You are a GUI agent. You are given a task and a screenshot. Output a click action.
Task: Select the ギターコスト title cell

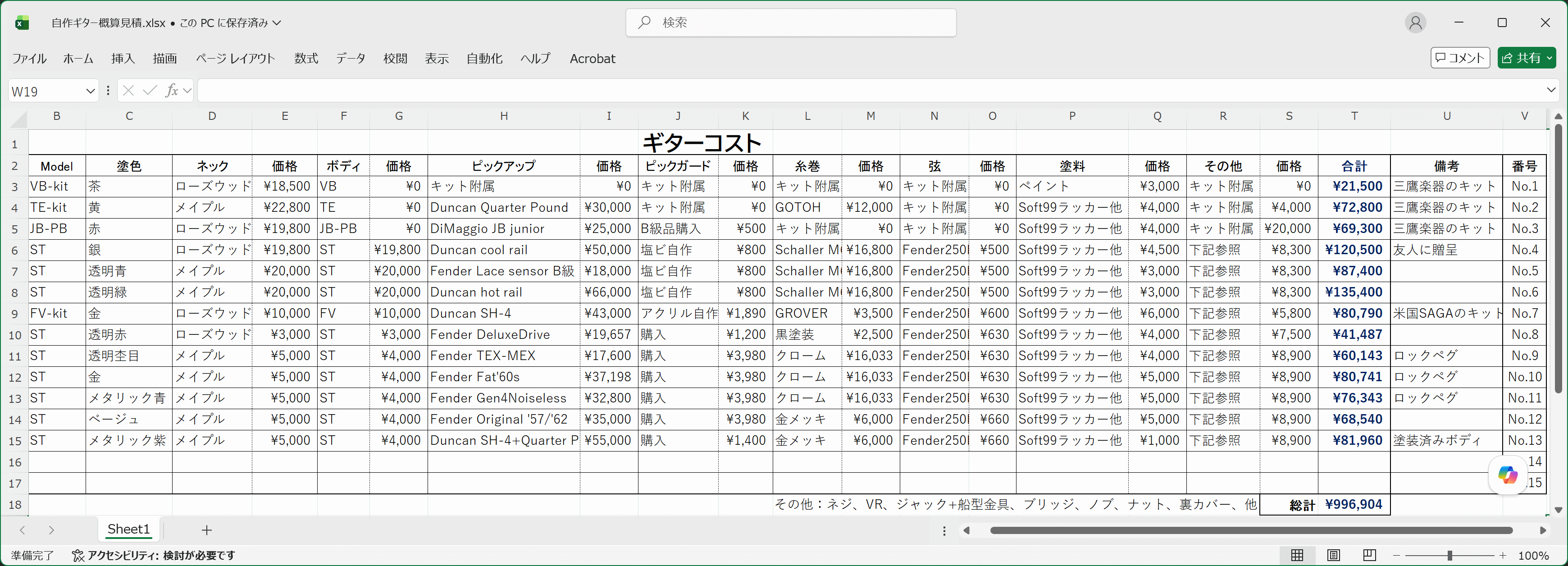702,142
